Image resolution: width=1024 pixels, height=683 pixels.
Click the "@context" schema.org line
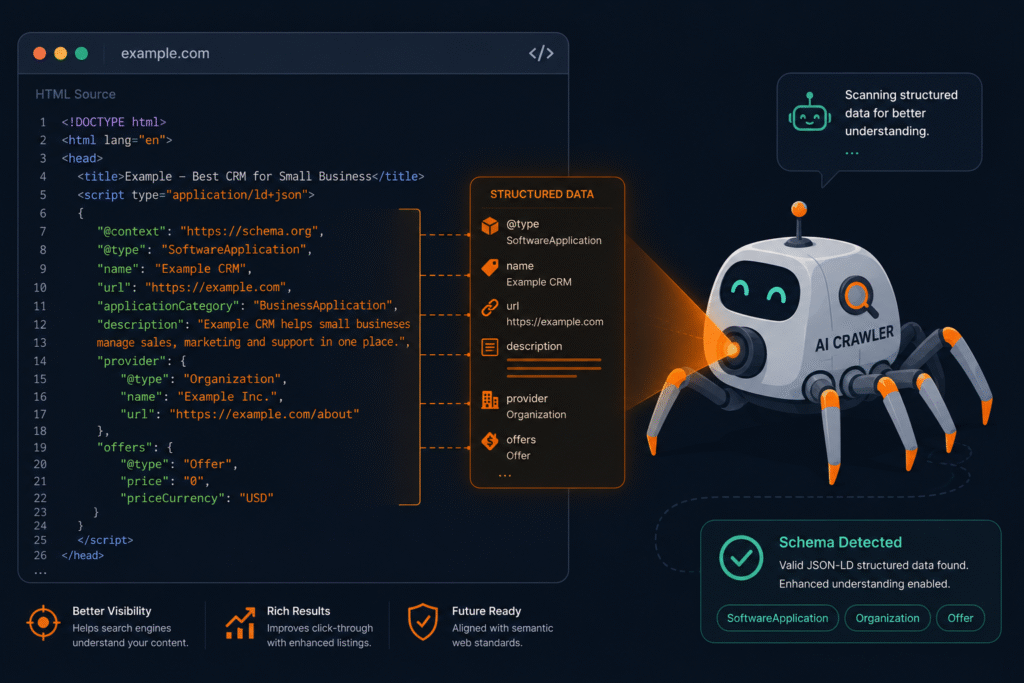pyautogui.click(x=210, y=231)
